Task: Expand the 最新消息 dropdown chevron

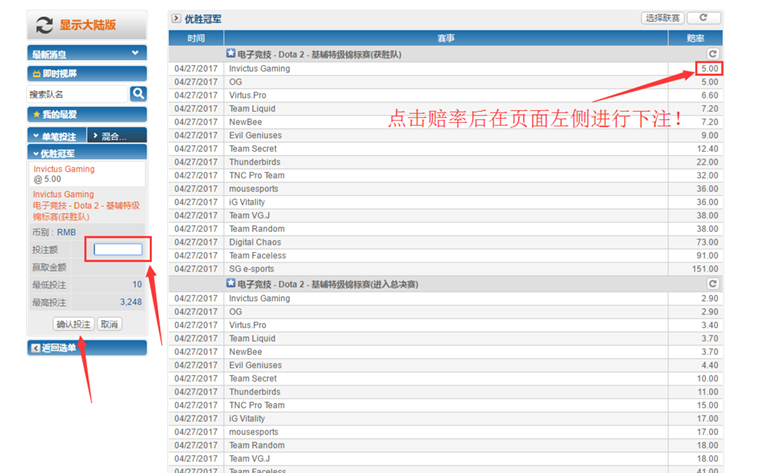Action: pos(135,53)
